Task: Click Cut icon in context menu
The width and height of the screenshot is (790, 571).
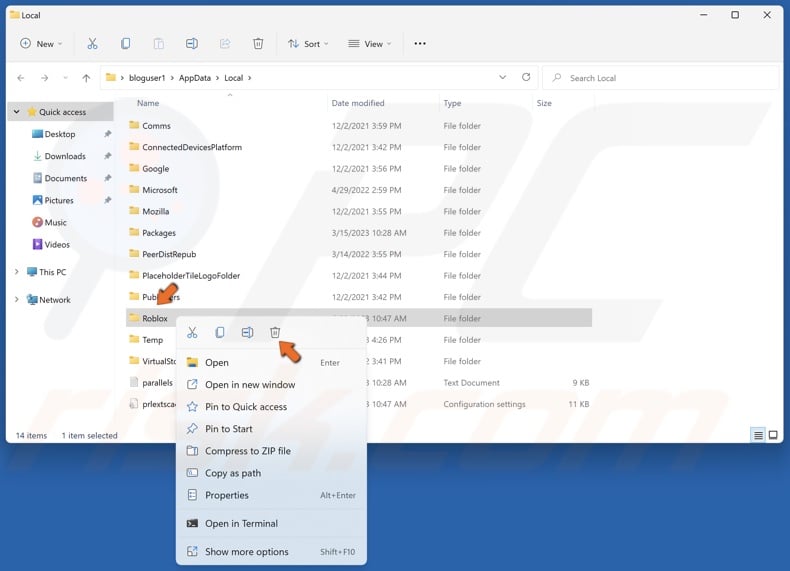Action: point(192,333)
